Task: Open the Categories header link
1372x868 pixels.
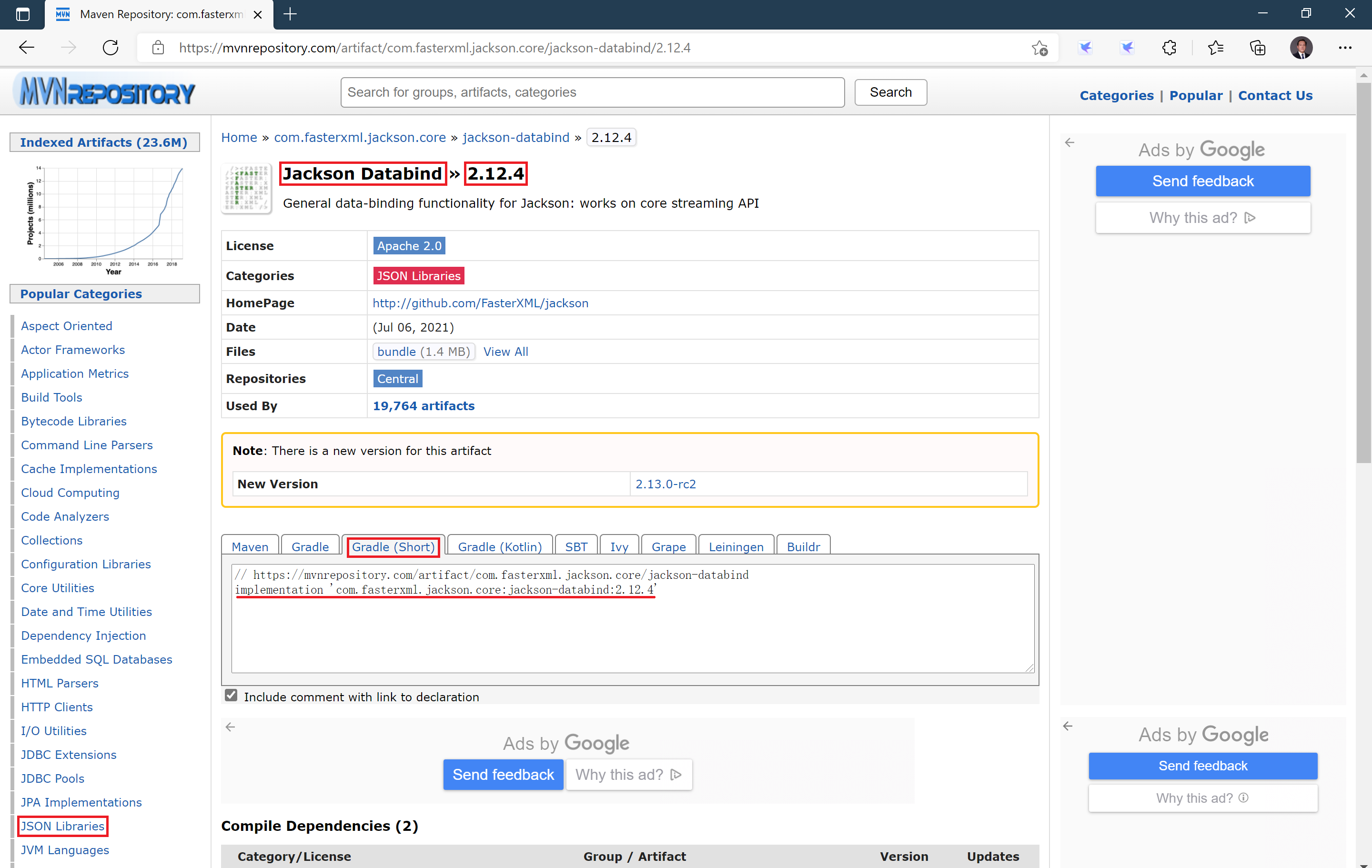Action: click(1116, 95)
